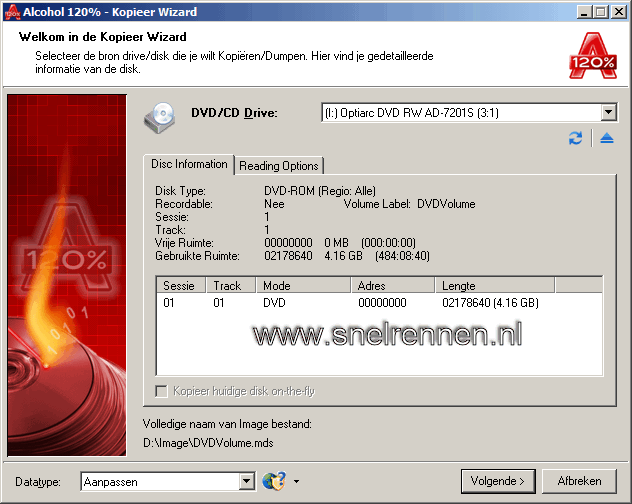632x504 pixels.
Task: Click the Adres column header
Action: click(x=393, y=285)
